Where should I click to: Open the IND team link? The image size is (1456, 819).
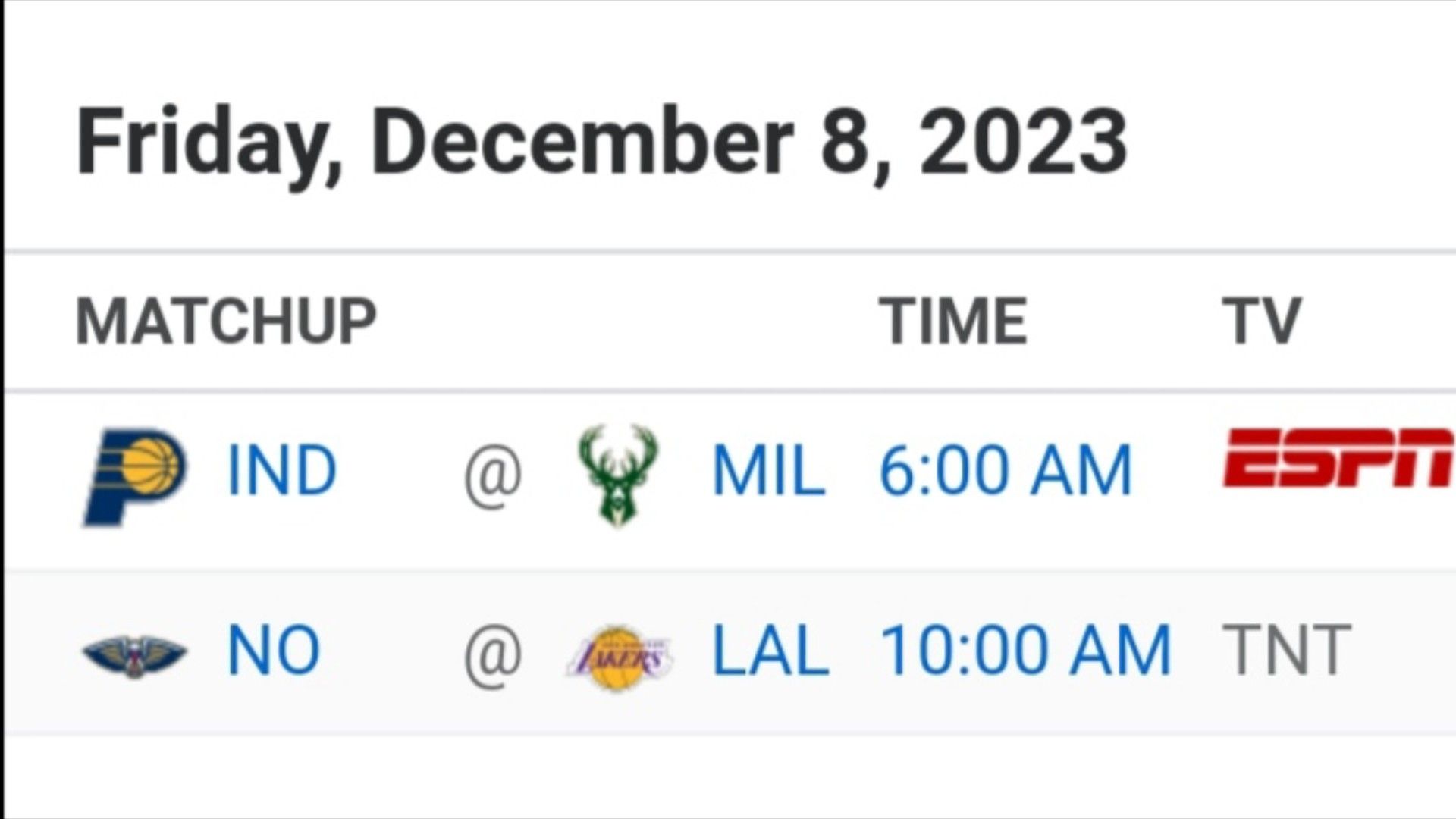tap(281, 472)
